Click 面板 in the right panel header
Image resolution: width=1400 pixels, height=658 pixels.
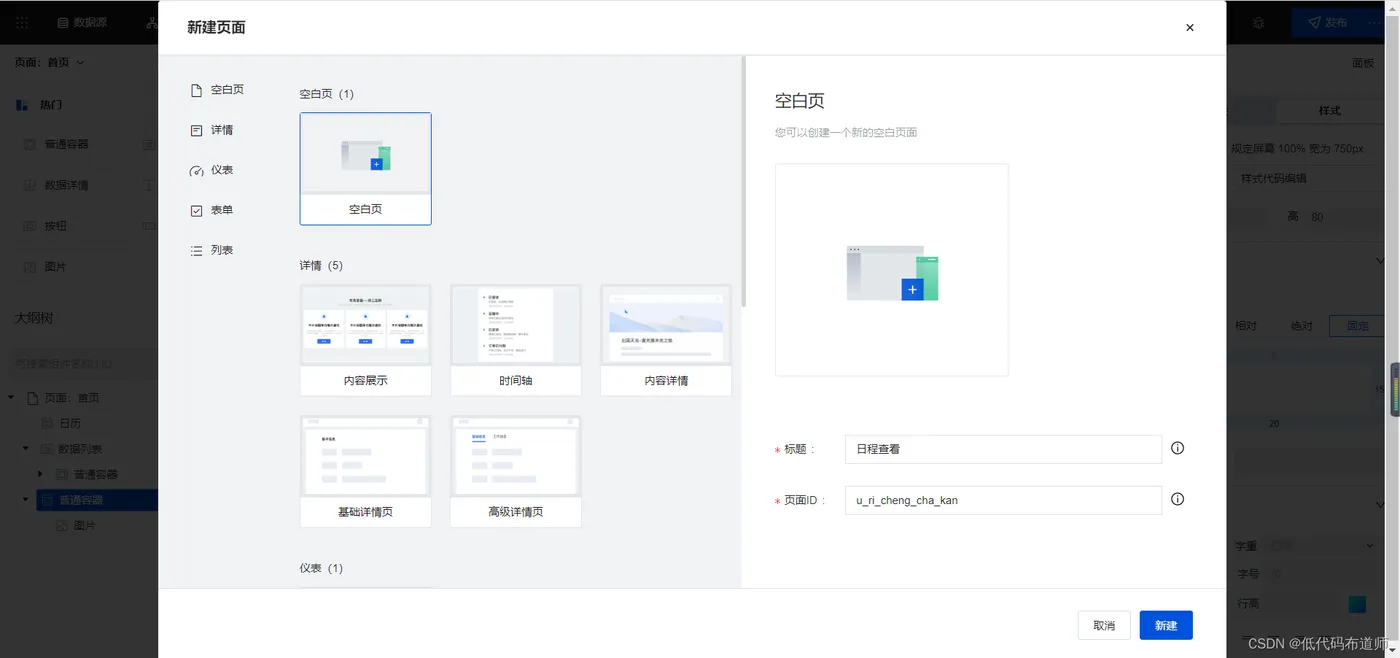click(x=1363, y=62)
